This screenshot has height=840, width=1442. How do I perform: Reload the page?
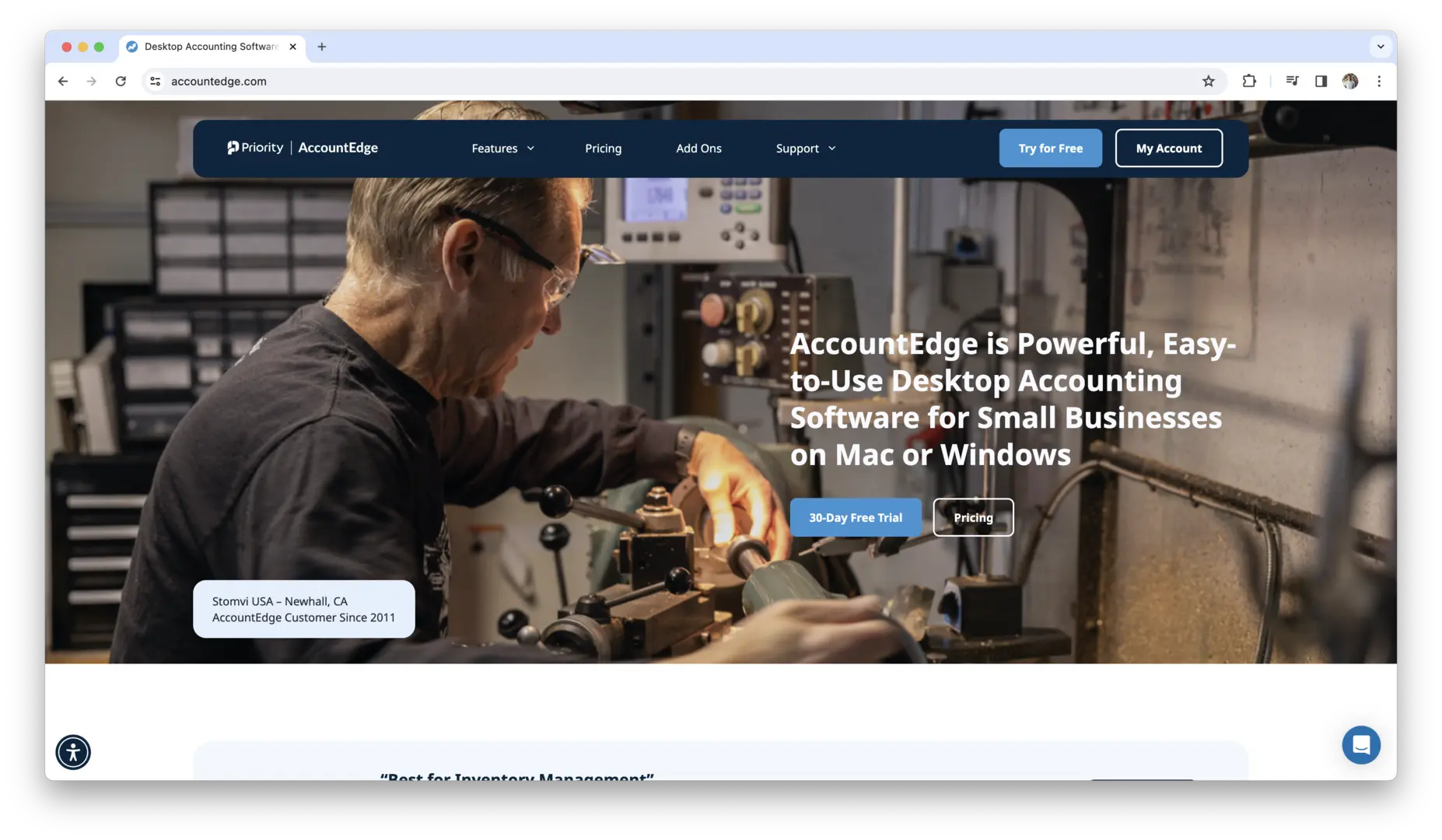click(x=121, y=81)
